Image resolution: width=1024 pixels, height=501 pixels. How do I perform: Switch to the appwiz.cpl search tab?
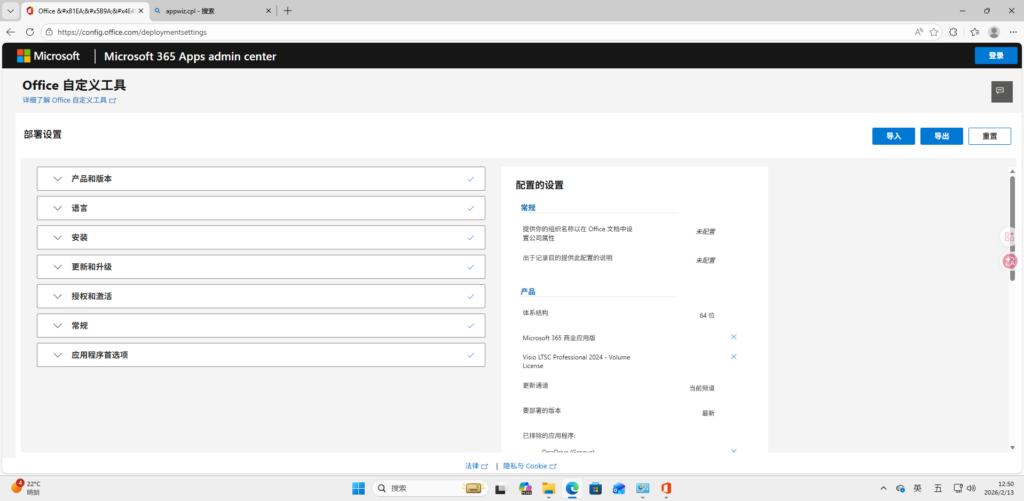(205, 10)
